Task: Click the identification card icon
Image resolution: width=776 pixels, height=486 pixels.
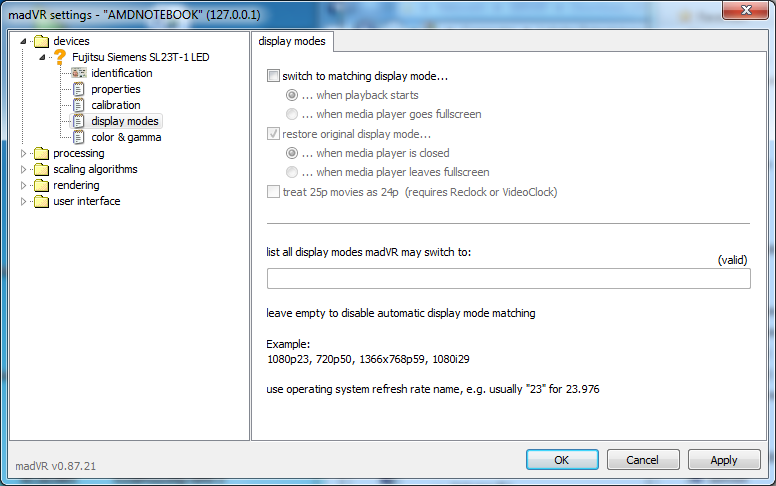Action: point(79,73)
